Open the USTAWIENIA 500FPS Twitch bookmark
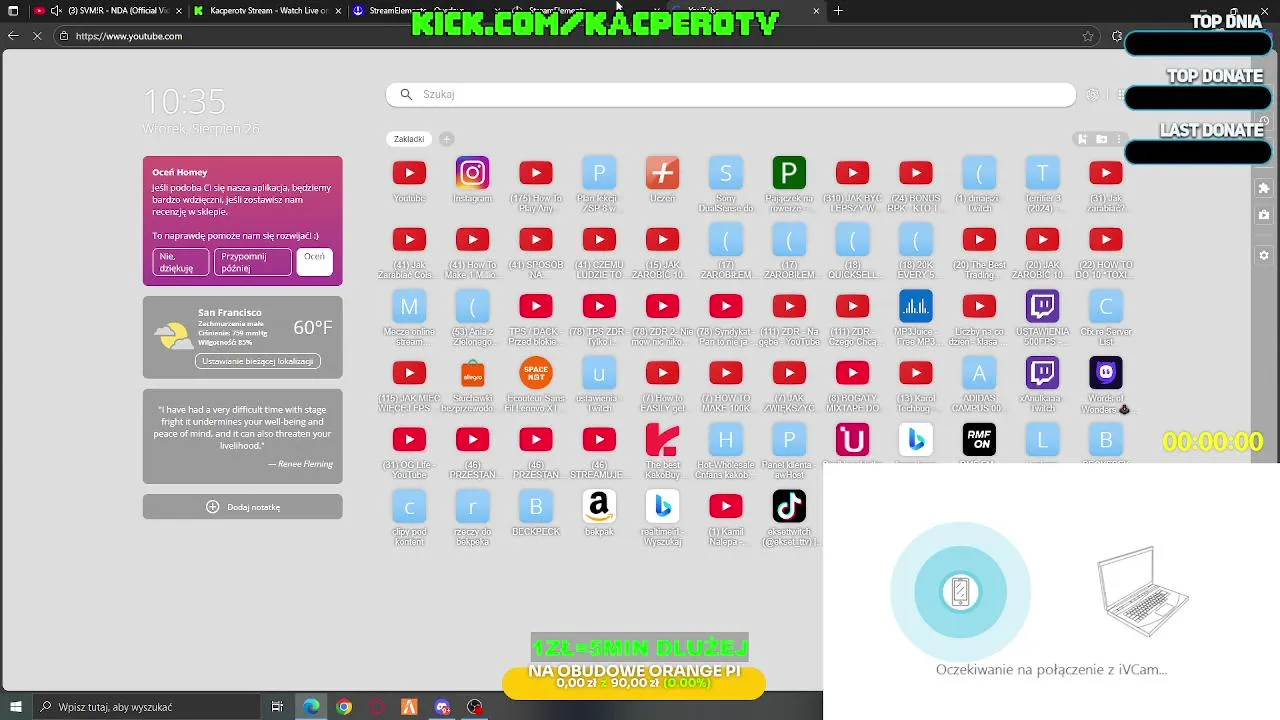The height and width of the screenshot is (720, 1280). tap(1042, 306)
